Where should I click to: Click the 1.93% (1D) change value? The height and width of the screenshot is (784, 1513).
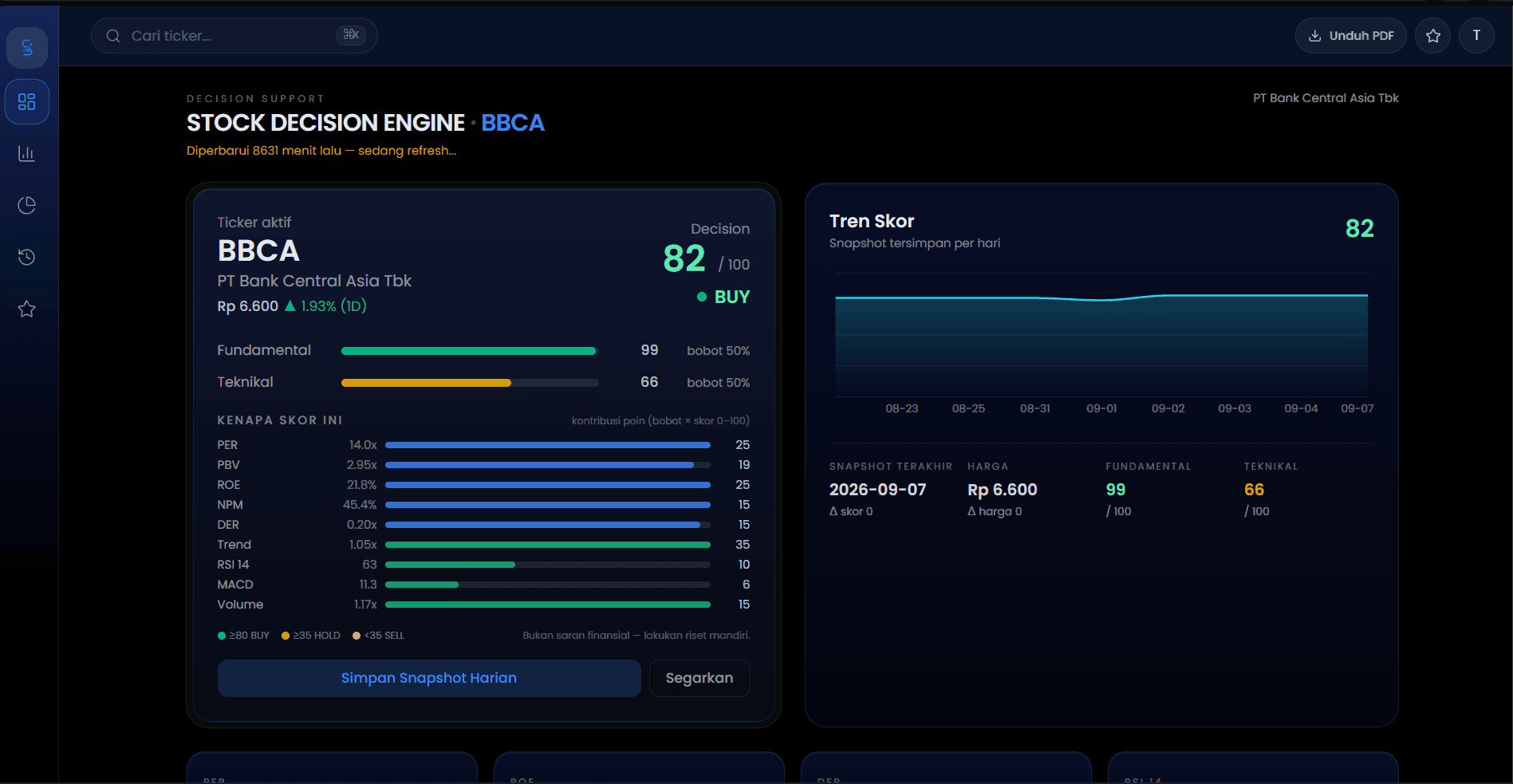tap(333, 306)
